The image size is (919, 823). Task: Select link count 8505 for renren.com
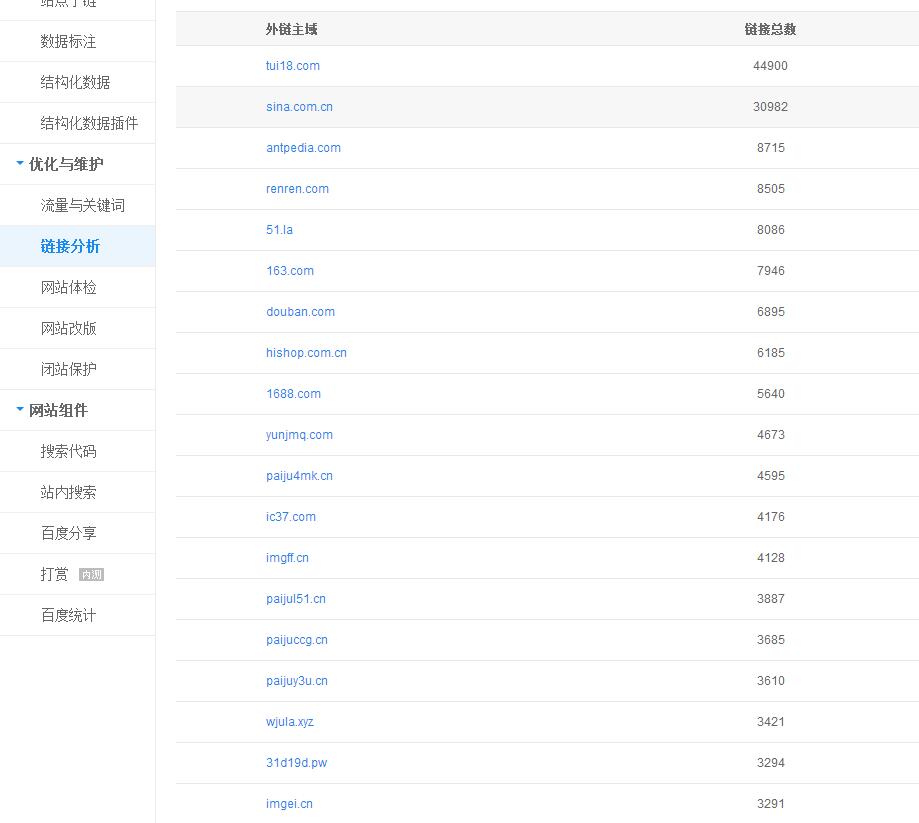point(770,189)
